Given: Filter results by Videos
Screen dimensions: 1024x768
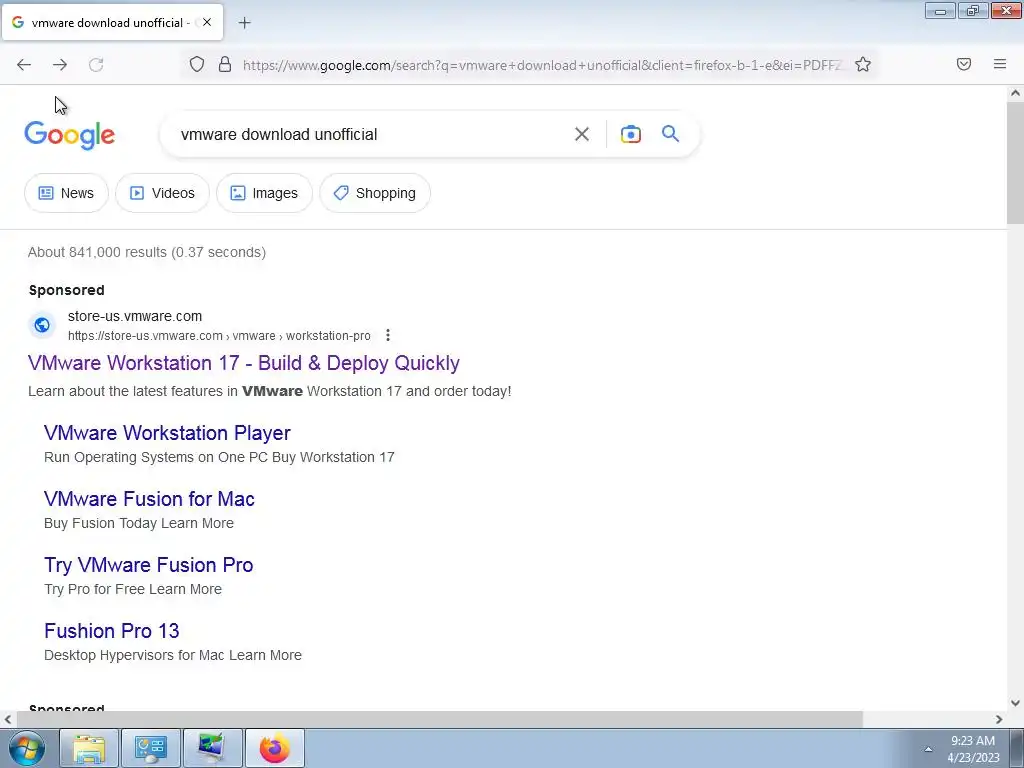Looking at the screenshot, I should click(x=163, y=193).
